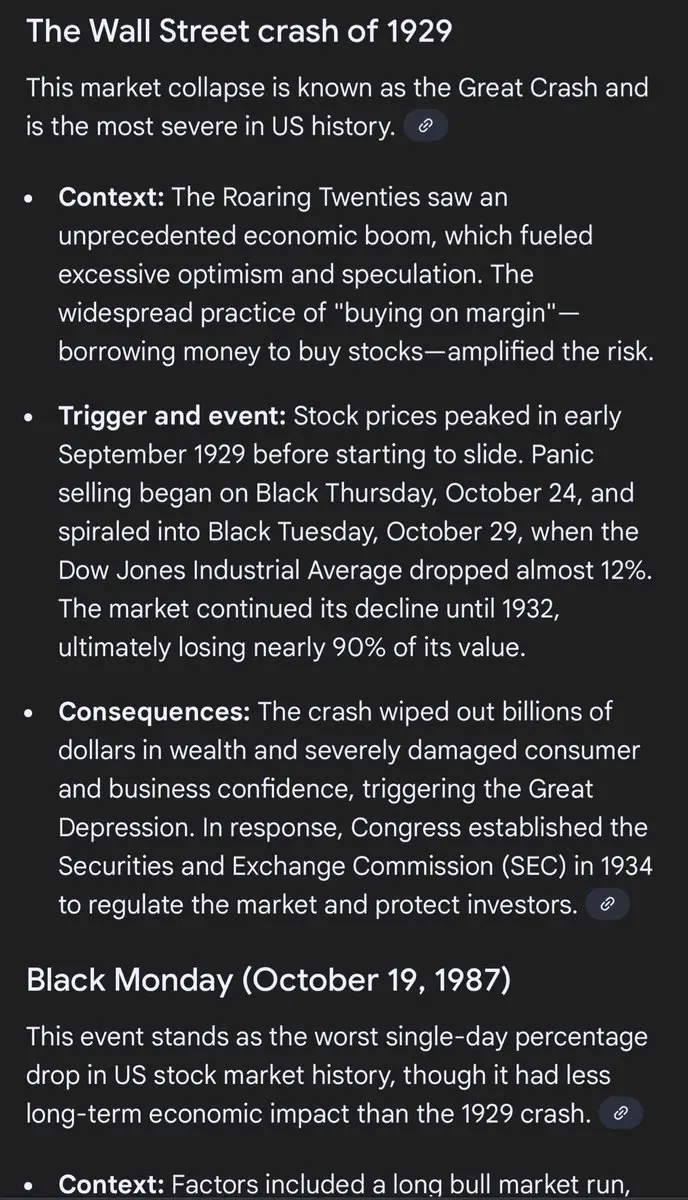Screen dimensions: 688x1200
Task: Open the source link after "severe in US history"
Action: point(425,127)
